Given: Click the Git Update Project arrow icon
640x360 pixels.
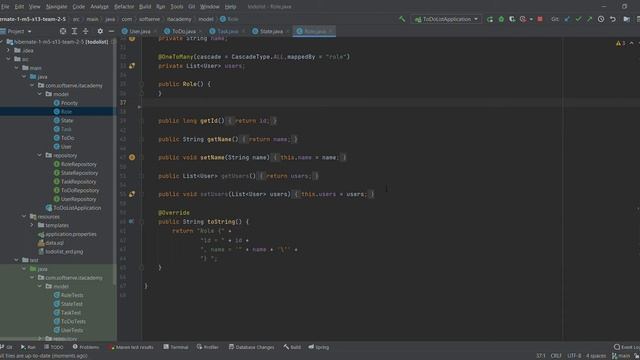Looking at the screenshot, I should tap(567, 19).
